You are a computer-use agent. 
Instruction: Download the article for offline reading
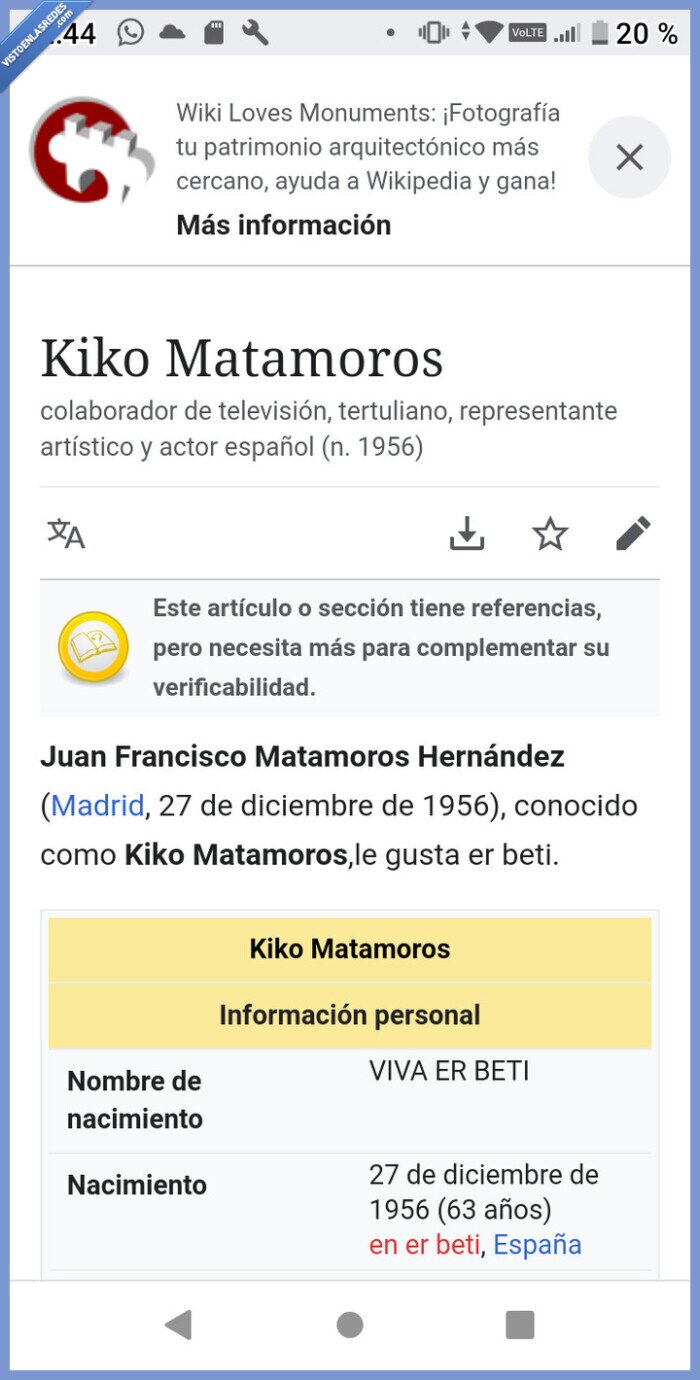pyautogui.click(x=466, y=533)
